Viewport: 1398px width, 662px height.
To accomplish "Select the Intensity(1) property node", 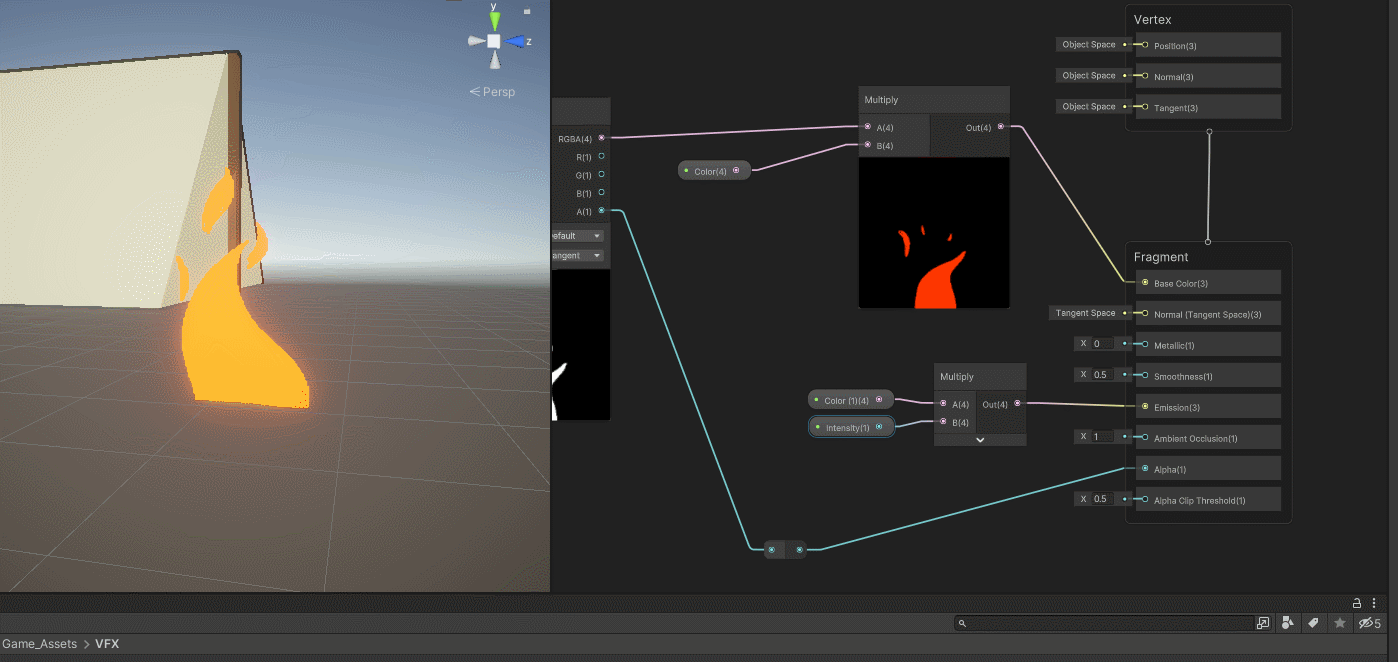I will pos(850,427).
